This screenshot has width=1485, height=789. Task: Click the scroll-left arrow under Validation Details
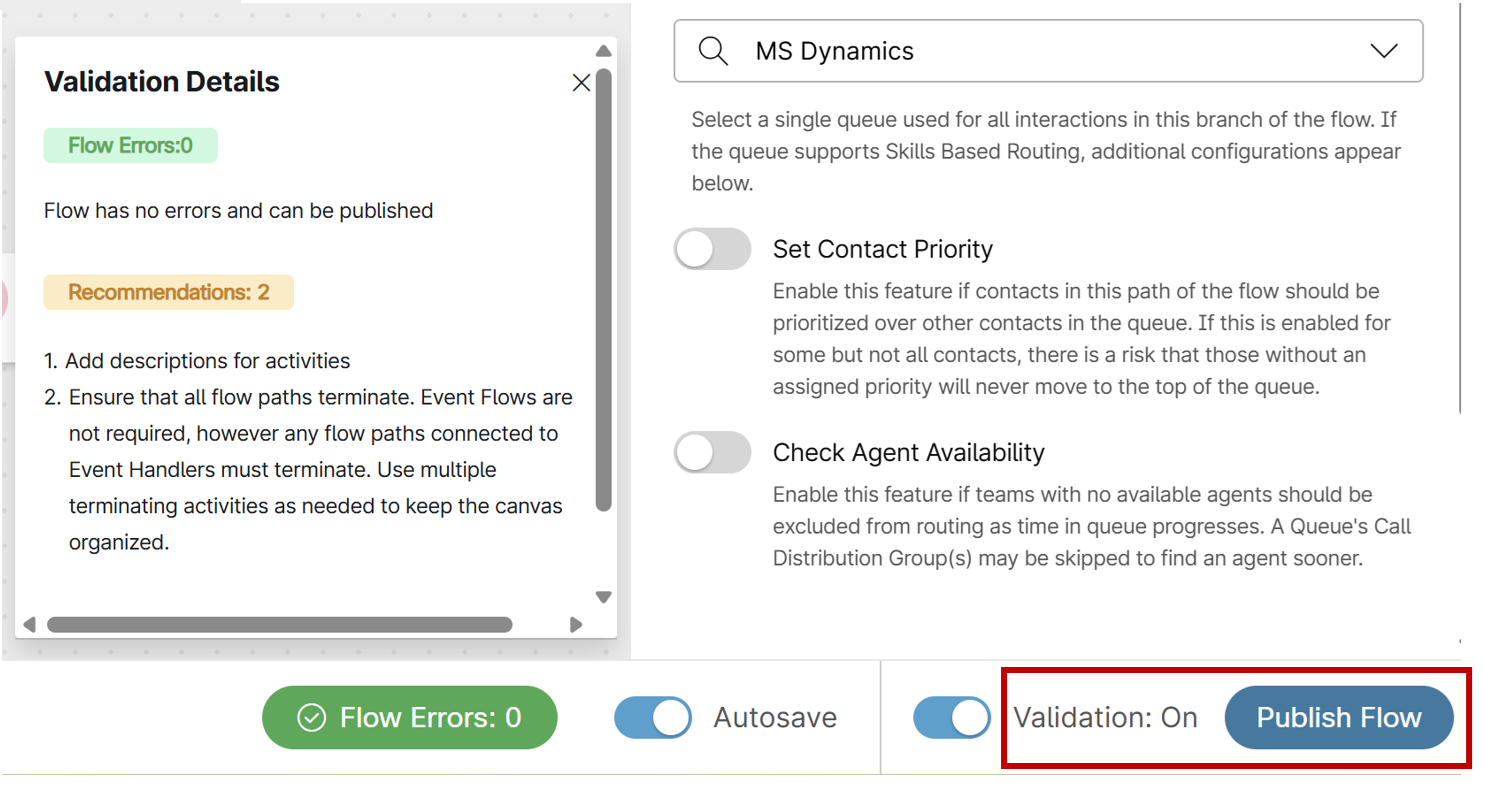click(x=29, y=625)
